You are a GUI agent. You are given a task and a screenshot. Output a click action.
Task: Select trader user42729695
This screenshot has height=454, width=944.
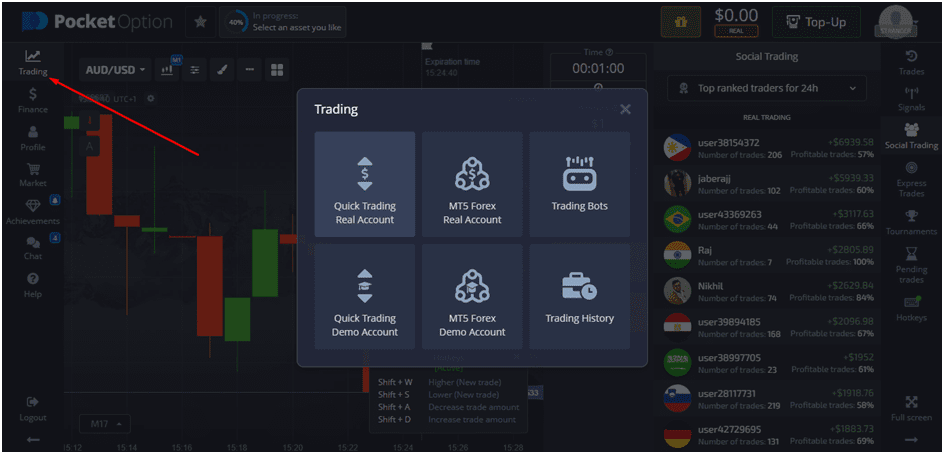768,434
